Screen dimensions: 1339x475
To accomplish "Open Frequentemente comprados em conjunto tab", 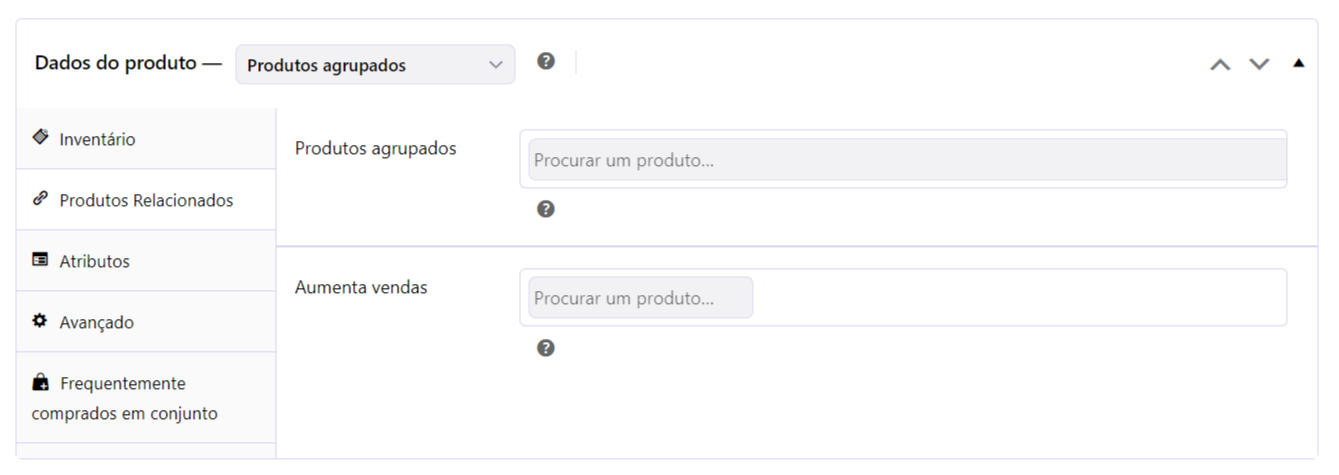I will [146, 398].
